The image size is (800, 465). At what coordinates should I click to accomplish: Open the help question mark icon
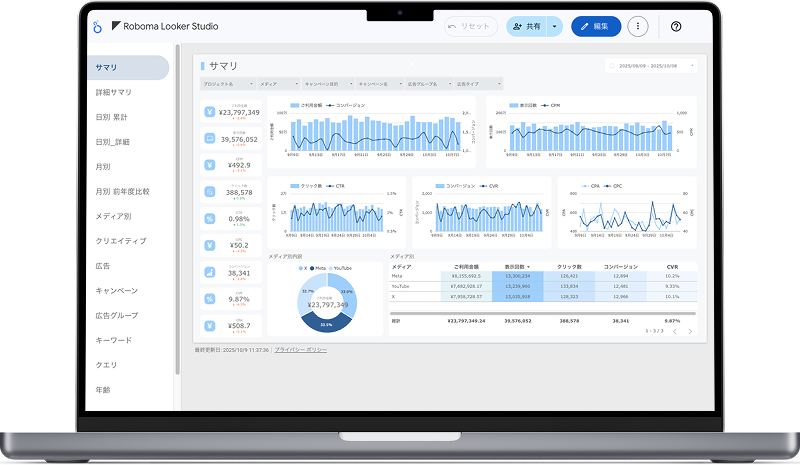[x=676, y=27]
